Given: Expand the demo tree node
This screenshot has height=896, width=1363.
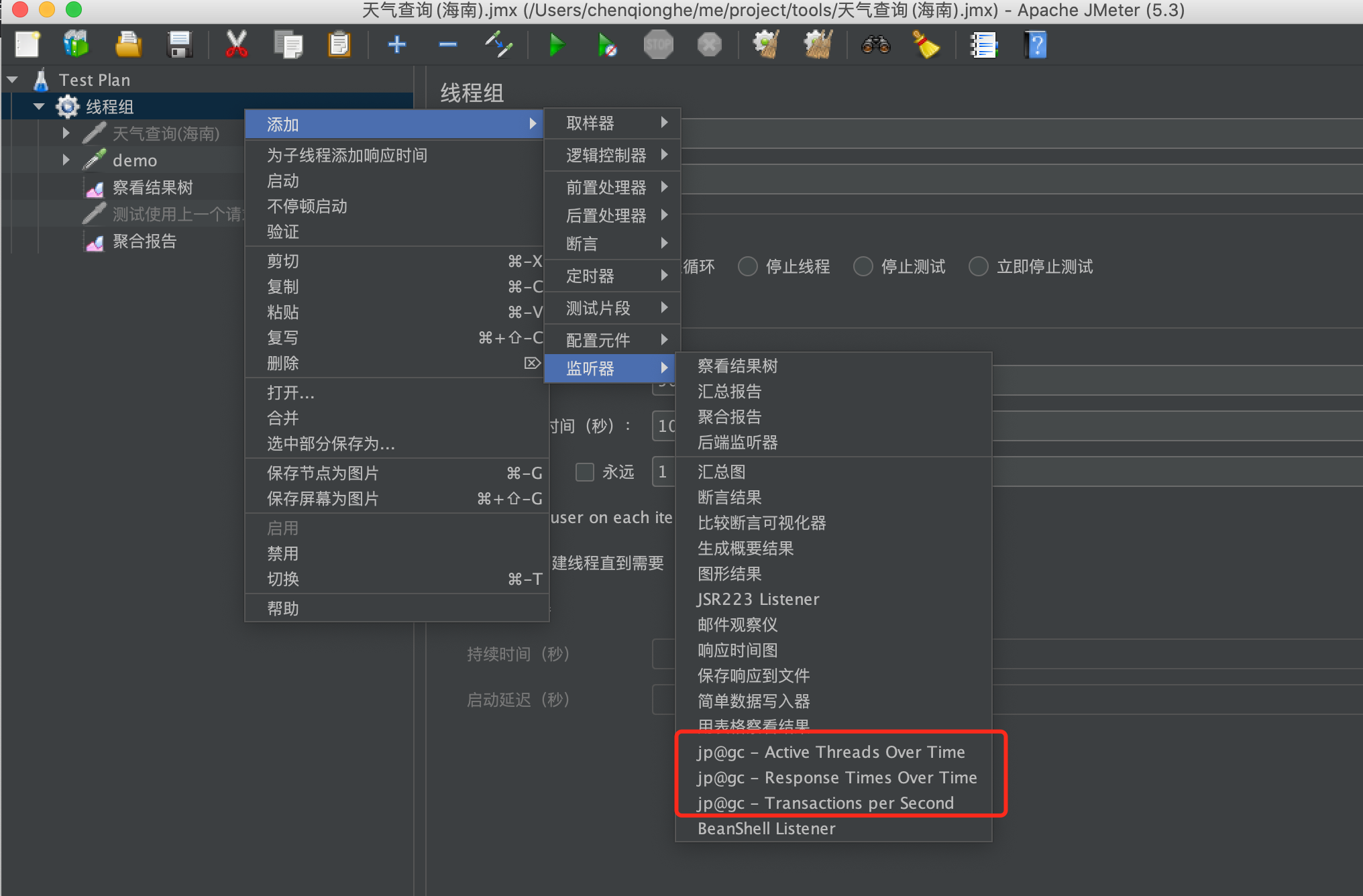Looking at the screenshot, I should pyautogui.click(x=66, y=160).
